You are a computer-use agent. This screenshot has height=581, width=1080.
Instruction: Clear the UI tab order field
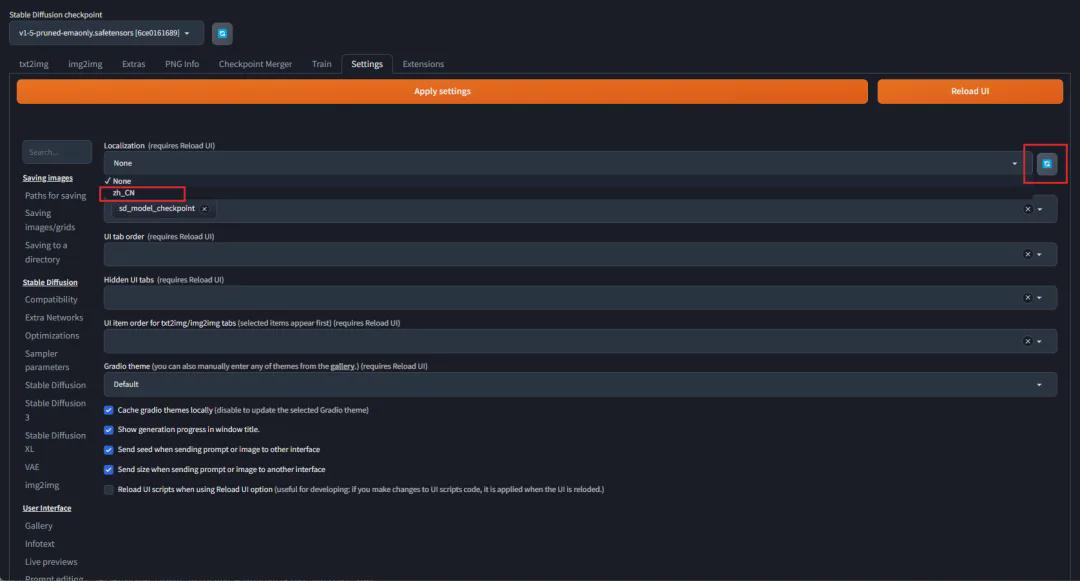click(1027, 254)
